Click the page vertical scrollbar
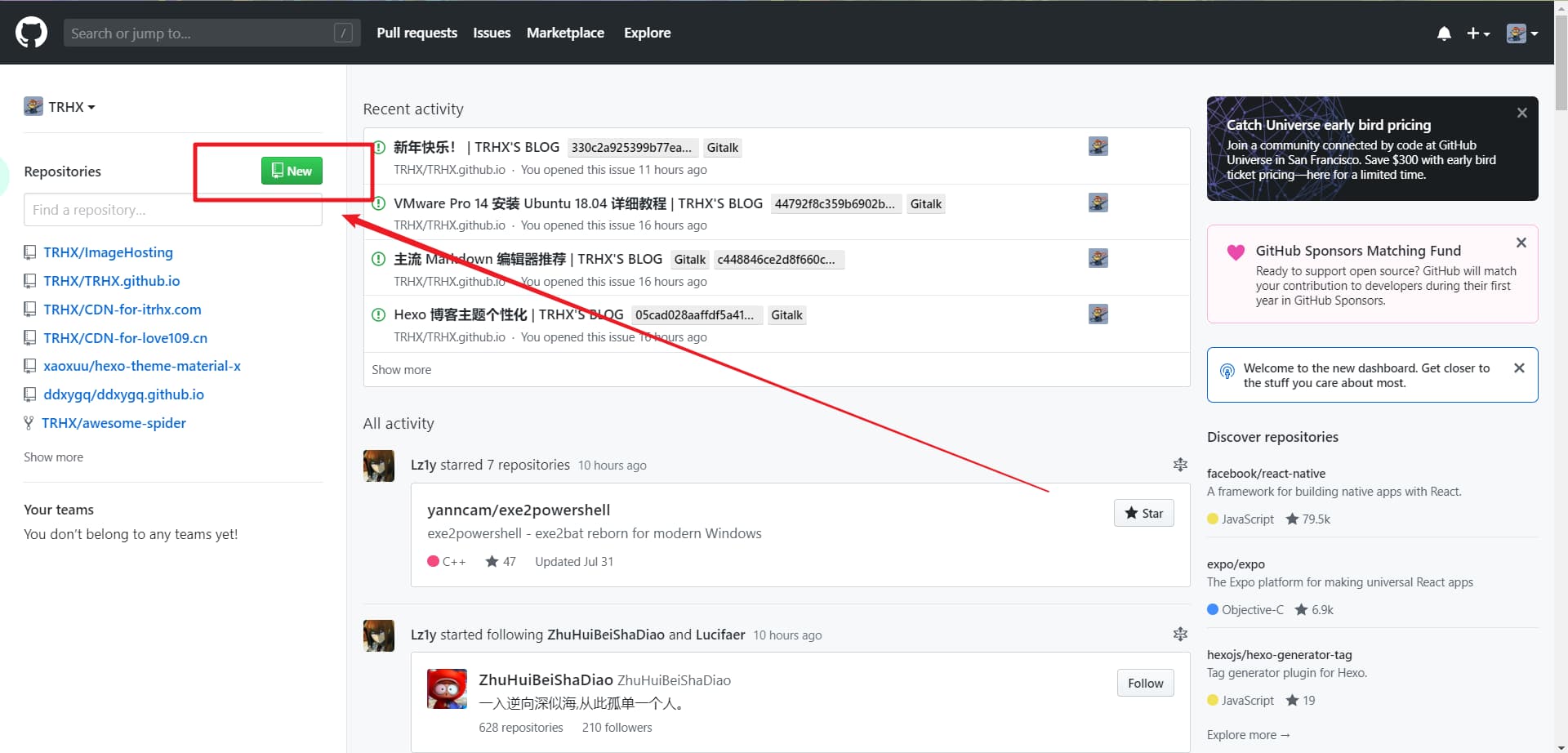The height and width of the screenshot is (753, 1568). pos(1561,376)
